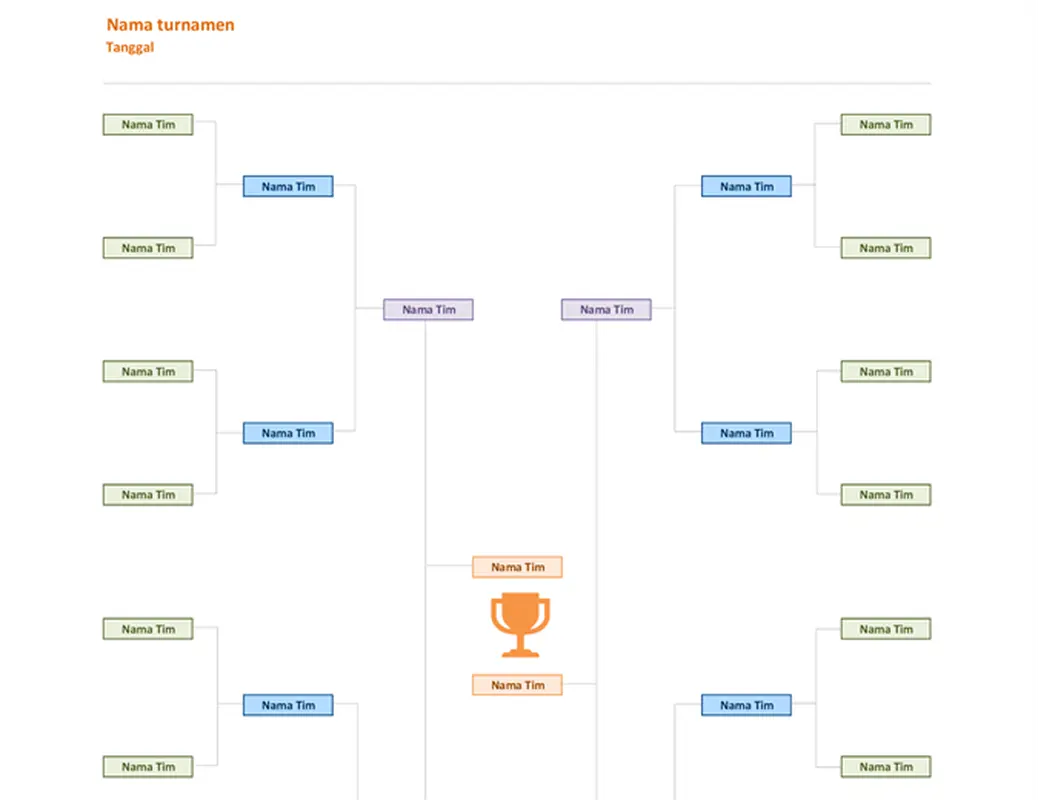1038x800 pixels.
Task: Select second green team box from top, right side
Action: click(x=886, y=248)
